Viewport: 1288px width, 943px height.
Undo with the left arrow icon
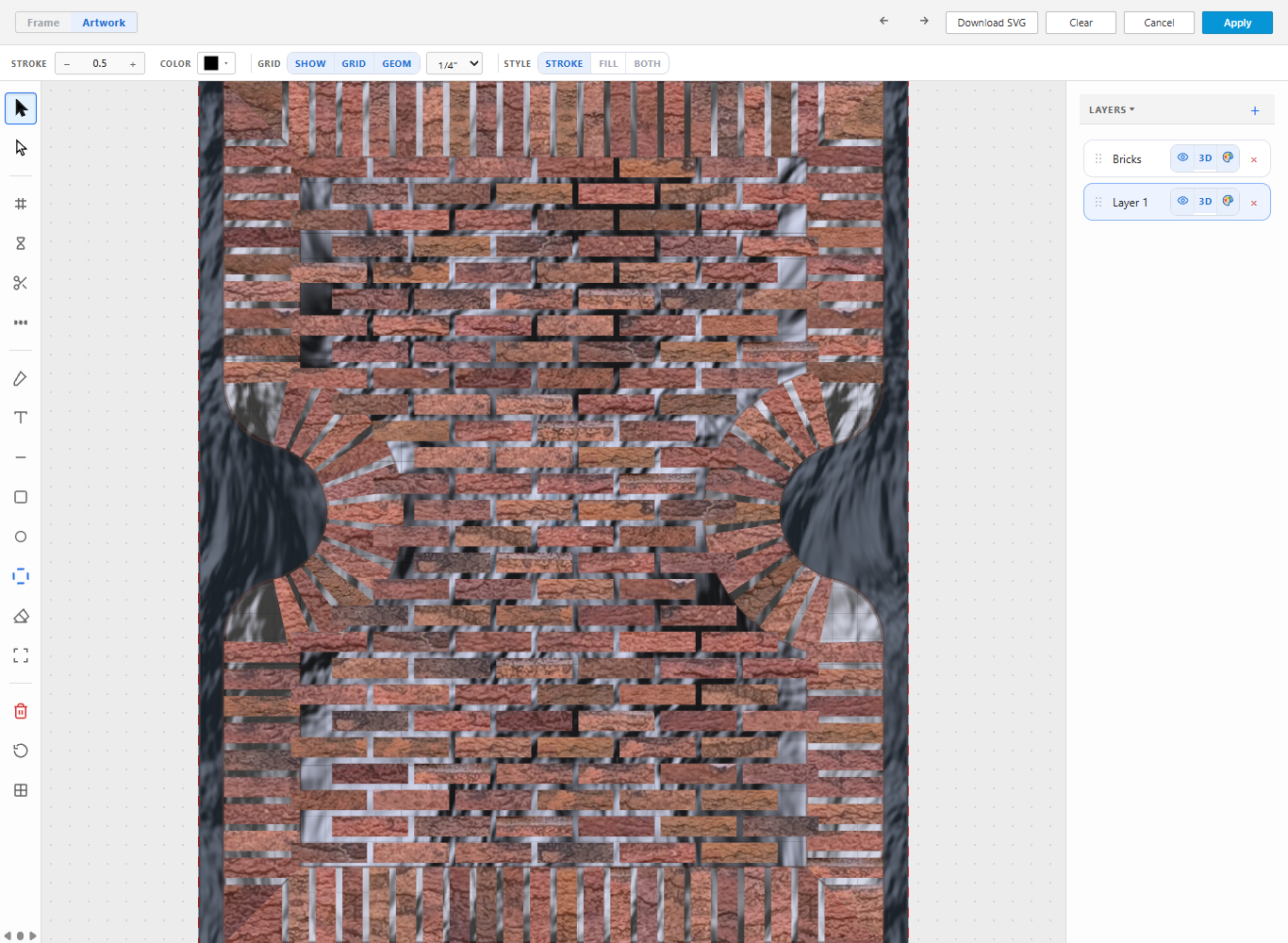(x=883, y=21)
